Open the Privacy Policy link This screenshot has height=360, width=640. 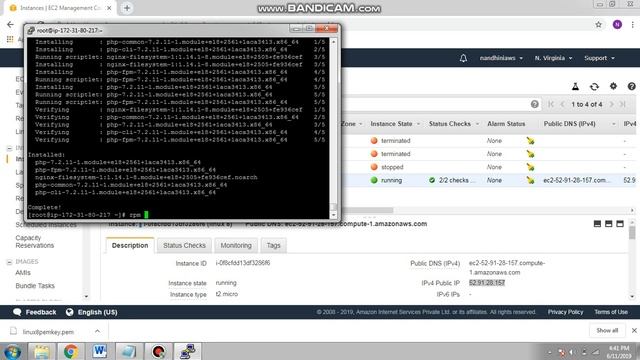coord(565,312)
